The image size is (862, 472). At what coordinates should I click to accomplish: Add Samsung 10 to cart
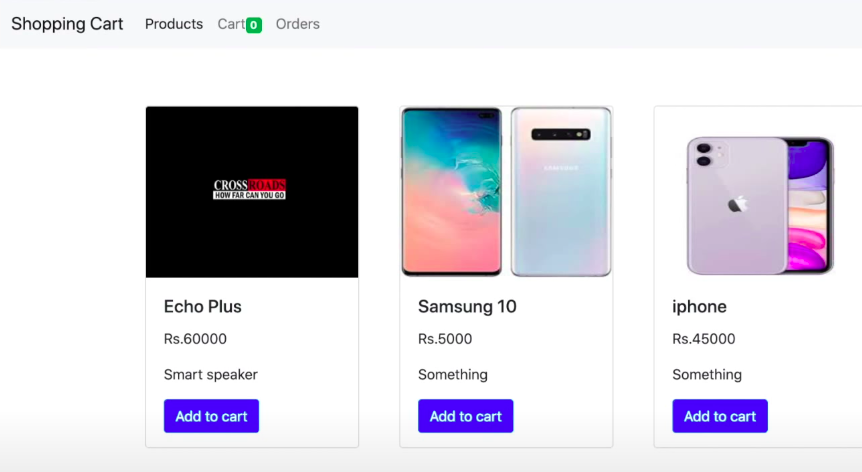[466, 416]
